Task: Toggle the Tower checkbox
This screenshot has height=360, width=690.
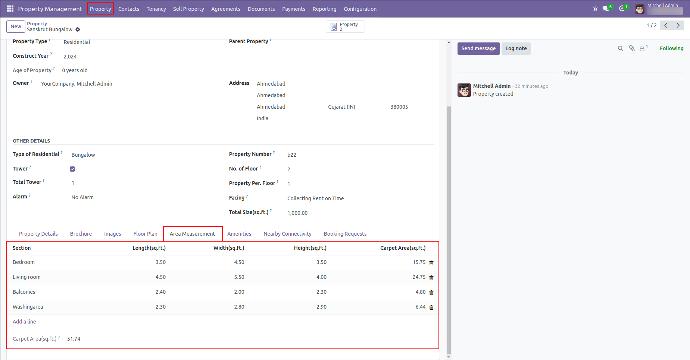Action: (x=73, y=169)
